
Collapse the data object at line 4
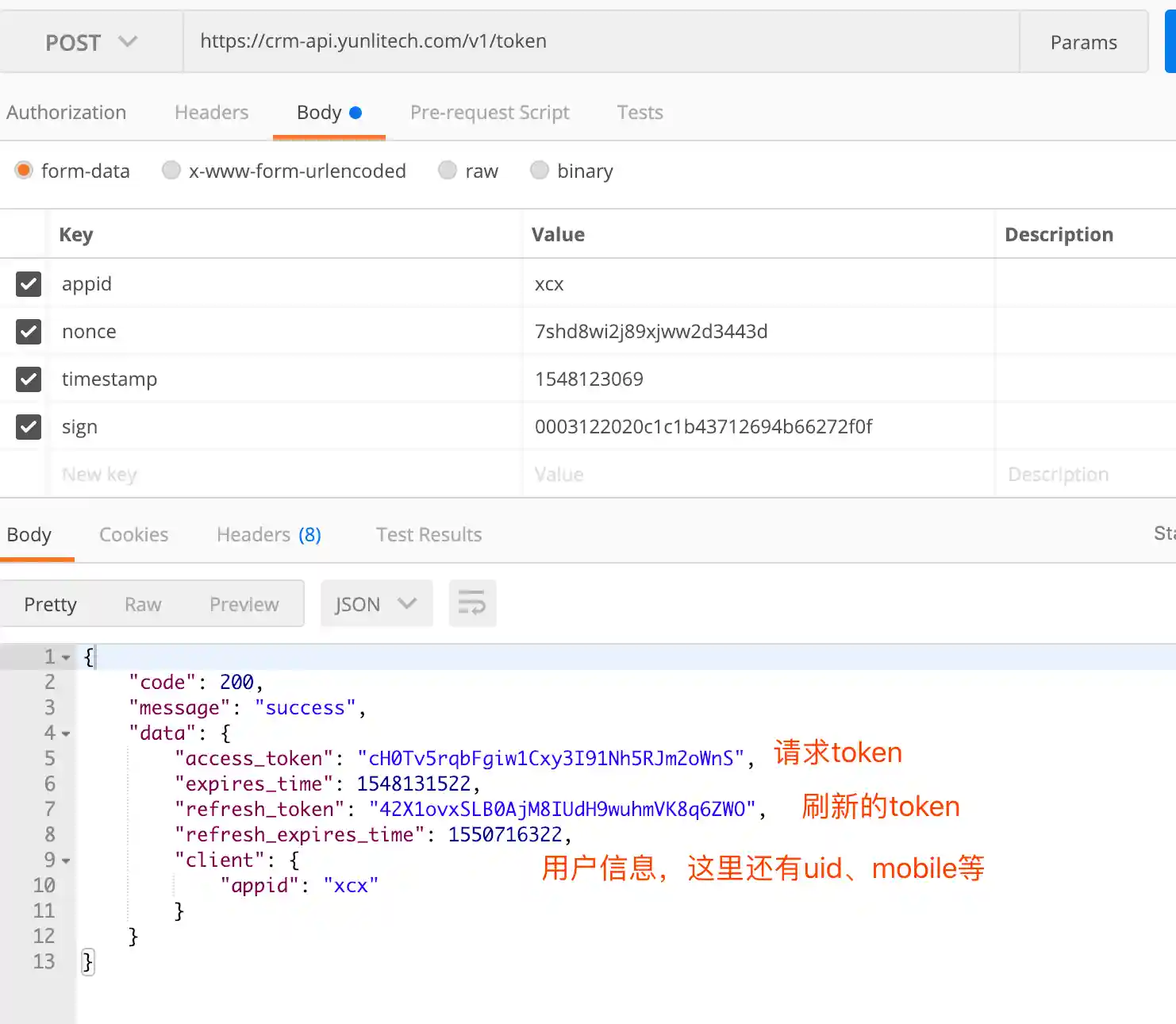point(66,733)
